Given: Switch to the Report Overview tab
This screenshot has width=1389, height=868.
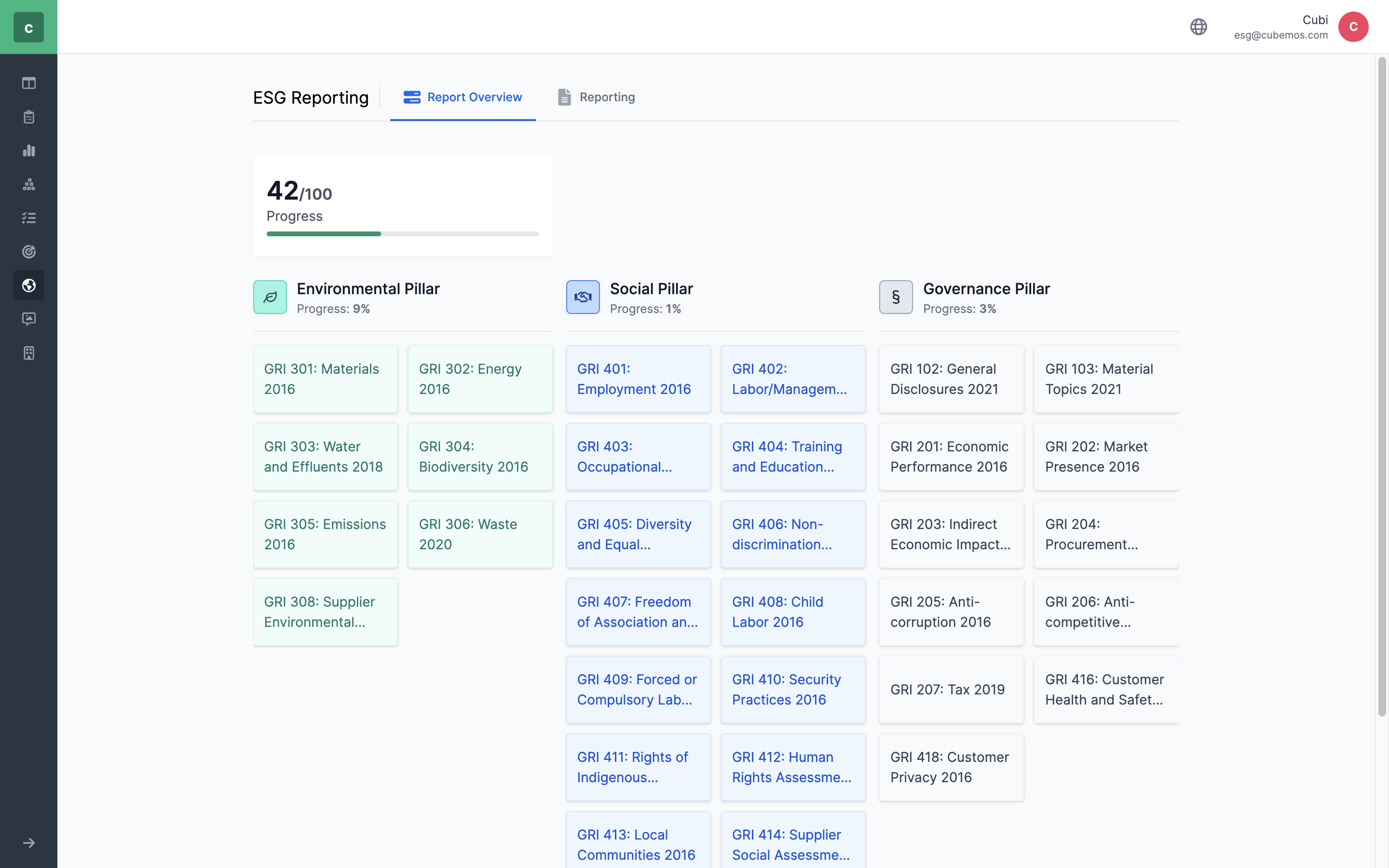Looking at the screenshot, I should (463, 97).
